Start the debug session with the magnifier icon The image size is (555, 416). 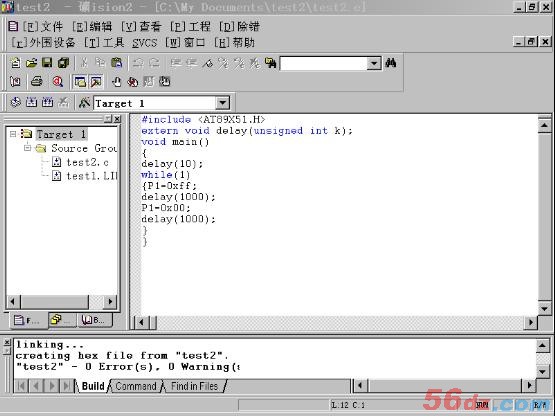point(57,82)
